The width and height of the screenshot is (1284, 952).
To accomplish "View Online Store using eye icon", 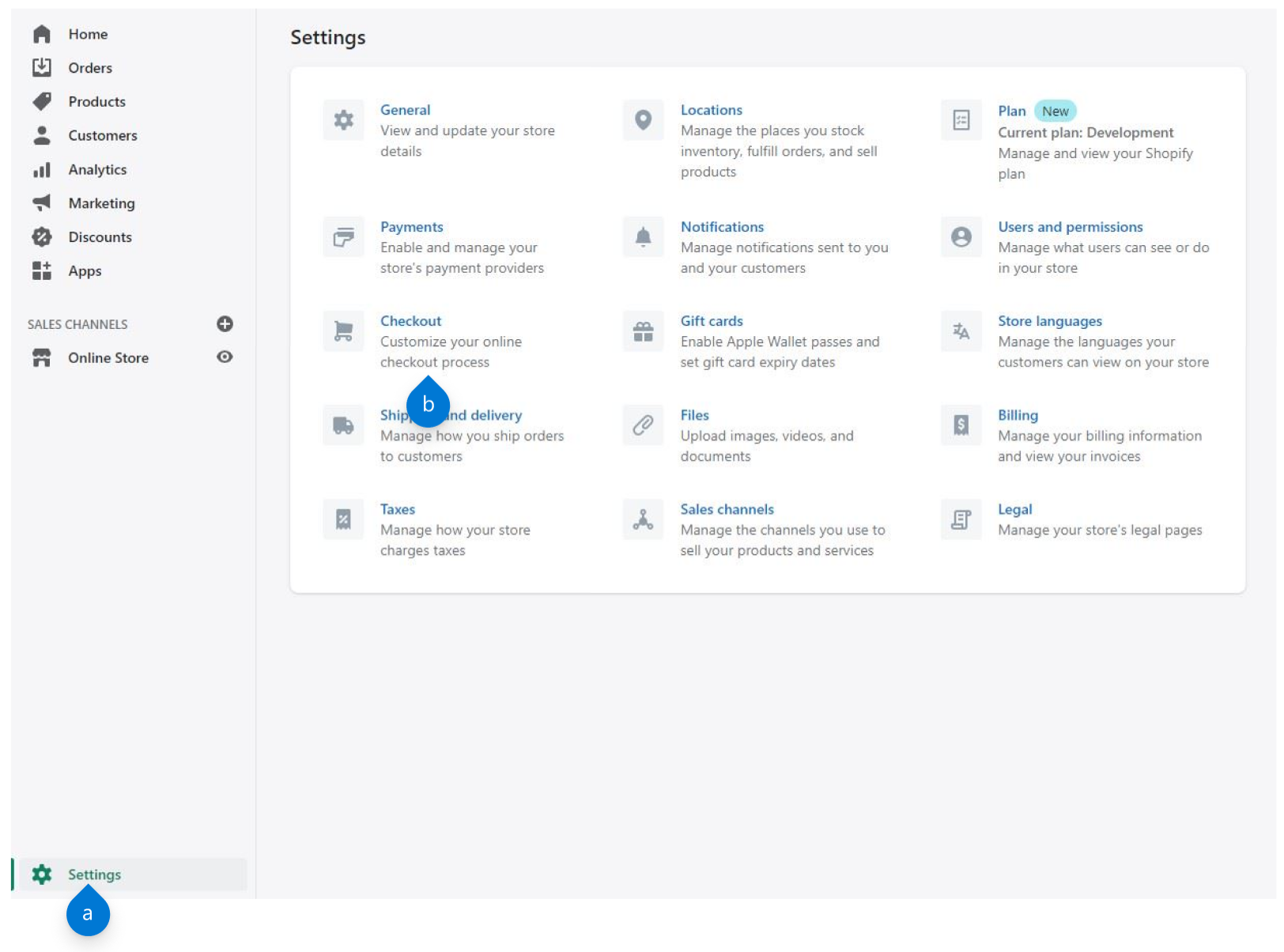I will (x=225, y=357).
